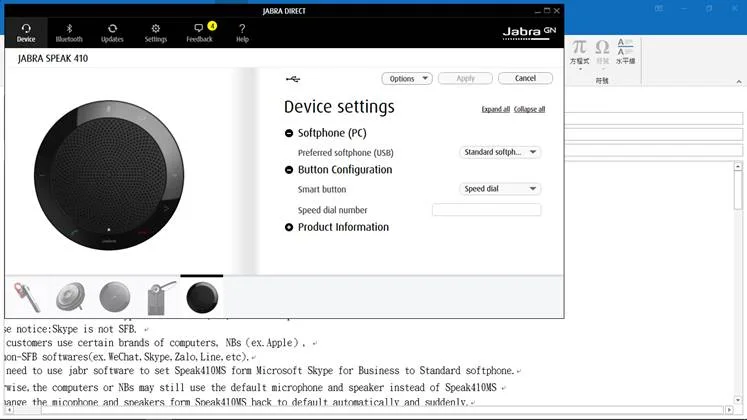Click the 'Preferred softphone (USB)' label
The height and width of the screenshot is (420, 747).
[346, 153]
